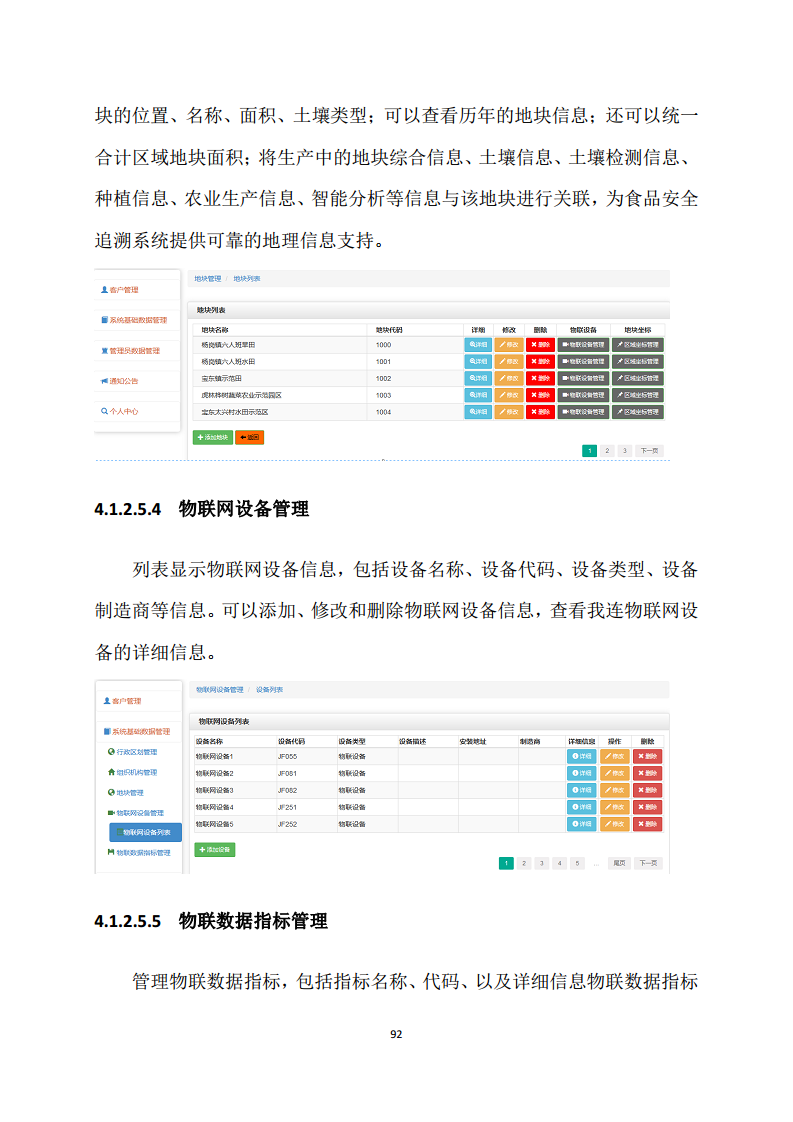This screenshot has width=793, height=1122.
Task: Select highlighted 物联网设备列表 sidebar entry
Action: [x=145, y=832]
